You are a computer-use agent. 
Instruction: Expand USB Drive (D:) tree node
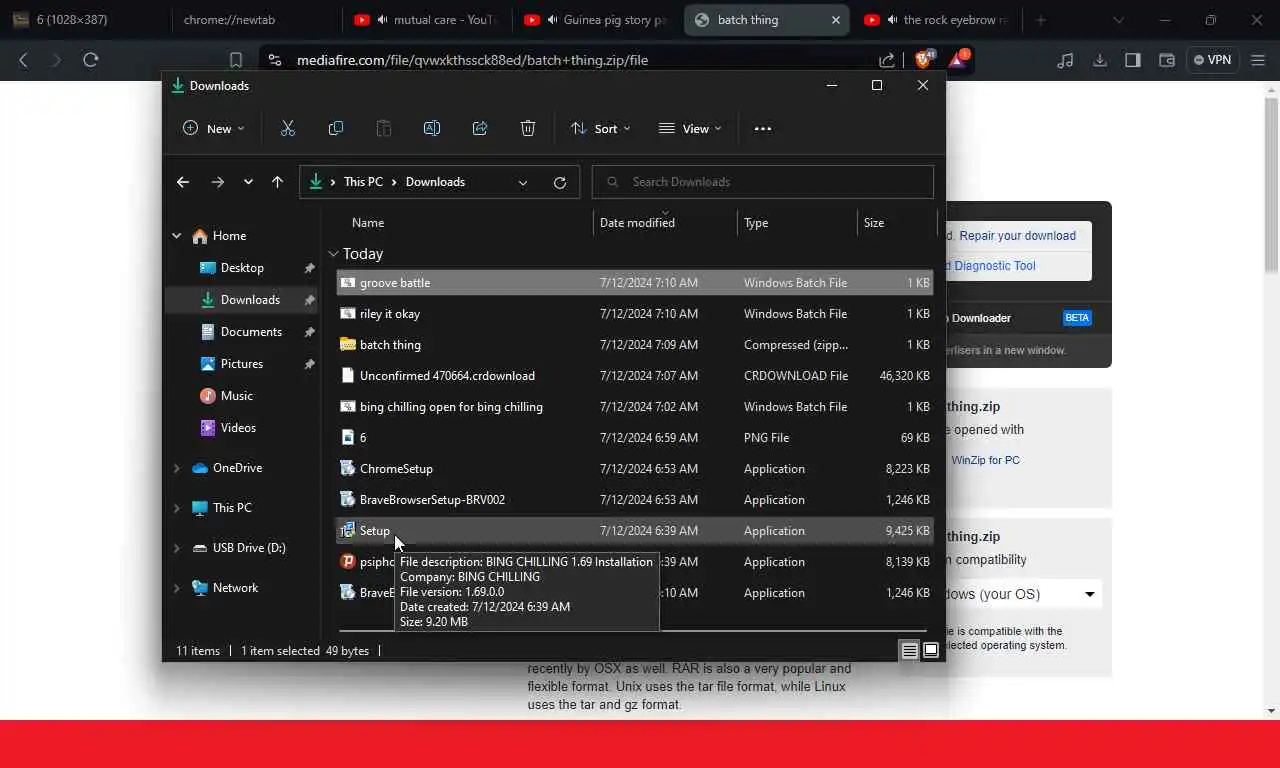(177, 548)
